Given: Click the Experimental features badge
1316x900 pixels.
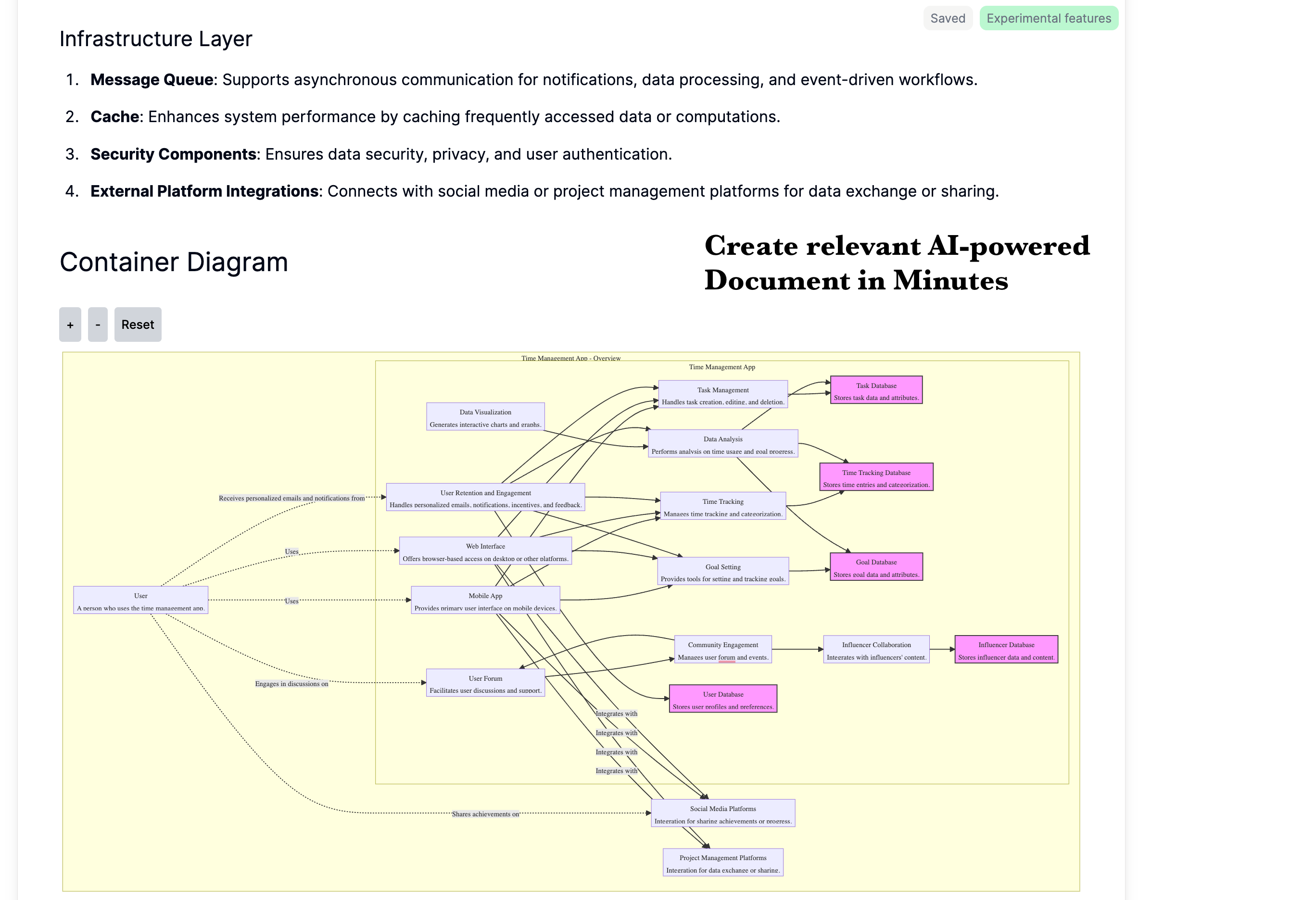Looking at the screenshot, I should tap(1048, 18).
